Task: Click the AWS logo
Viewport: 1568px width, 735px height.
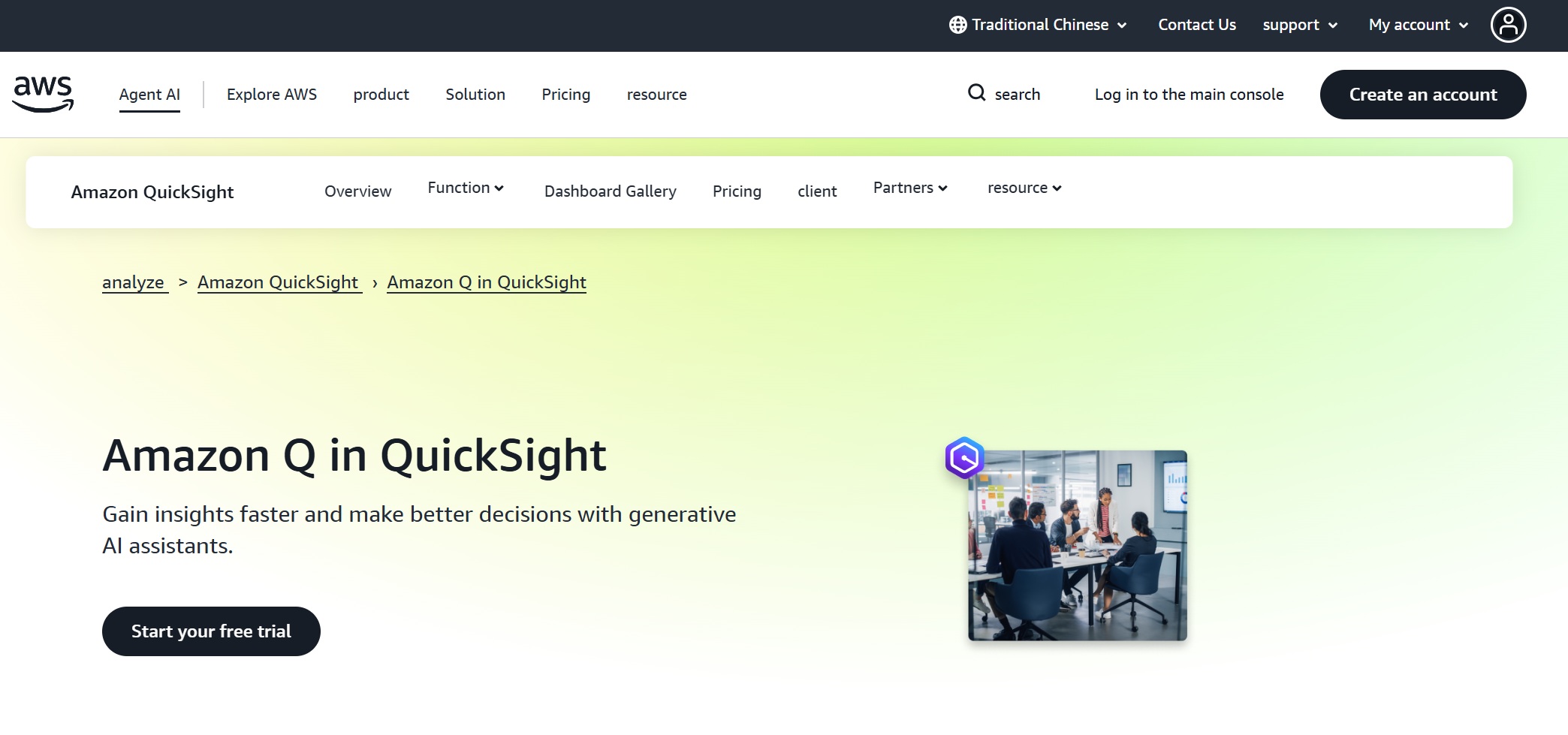Action: click(x=44, y=94)
